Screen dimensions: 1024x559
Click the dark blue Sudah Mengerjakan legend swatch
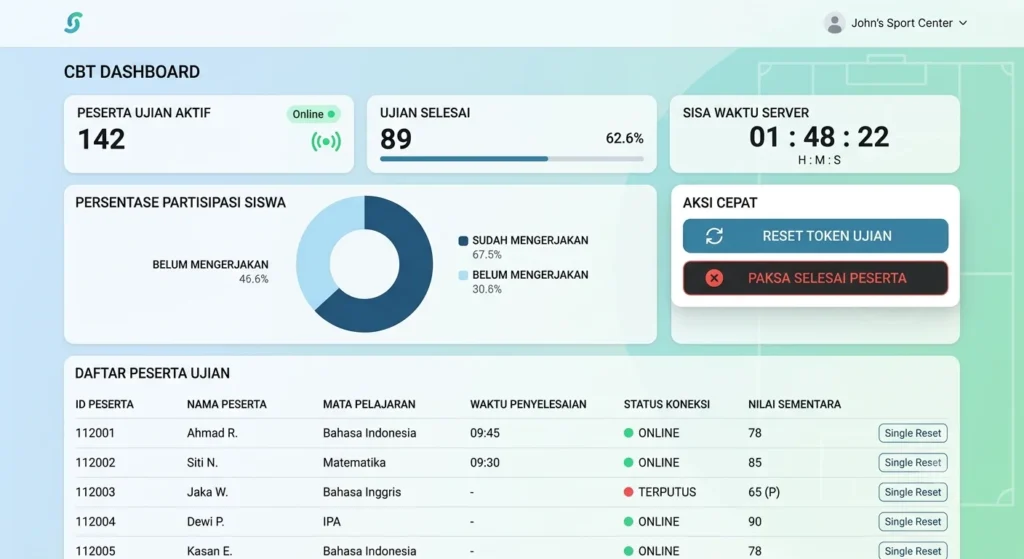click(x=463, y=240)
